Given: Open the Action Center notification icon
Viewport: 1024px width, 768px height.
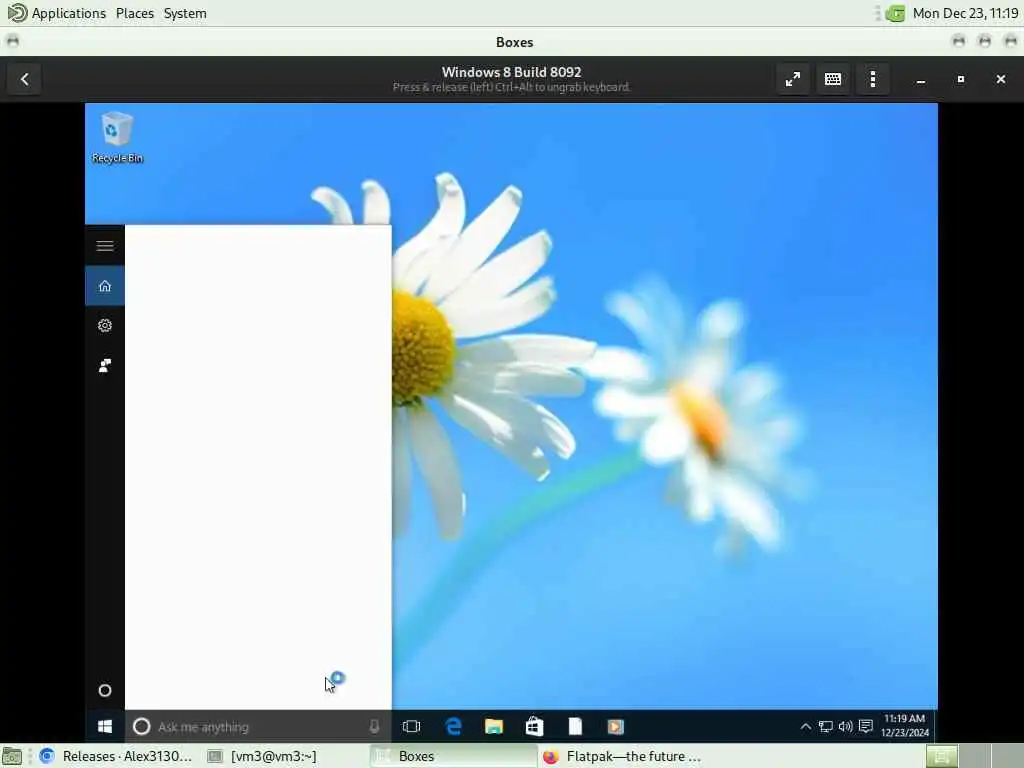Looking at the screenshot, I should click(x=866, y=726).
